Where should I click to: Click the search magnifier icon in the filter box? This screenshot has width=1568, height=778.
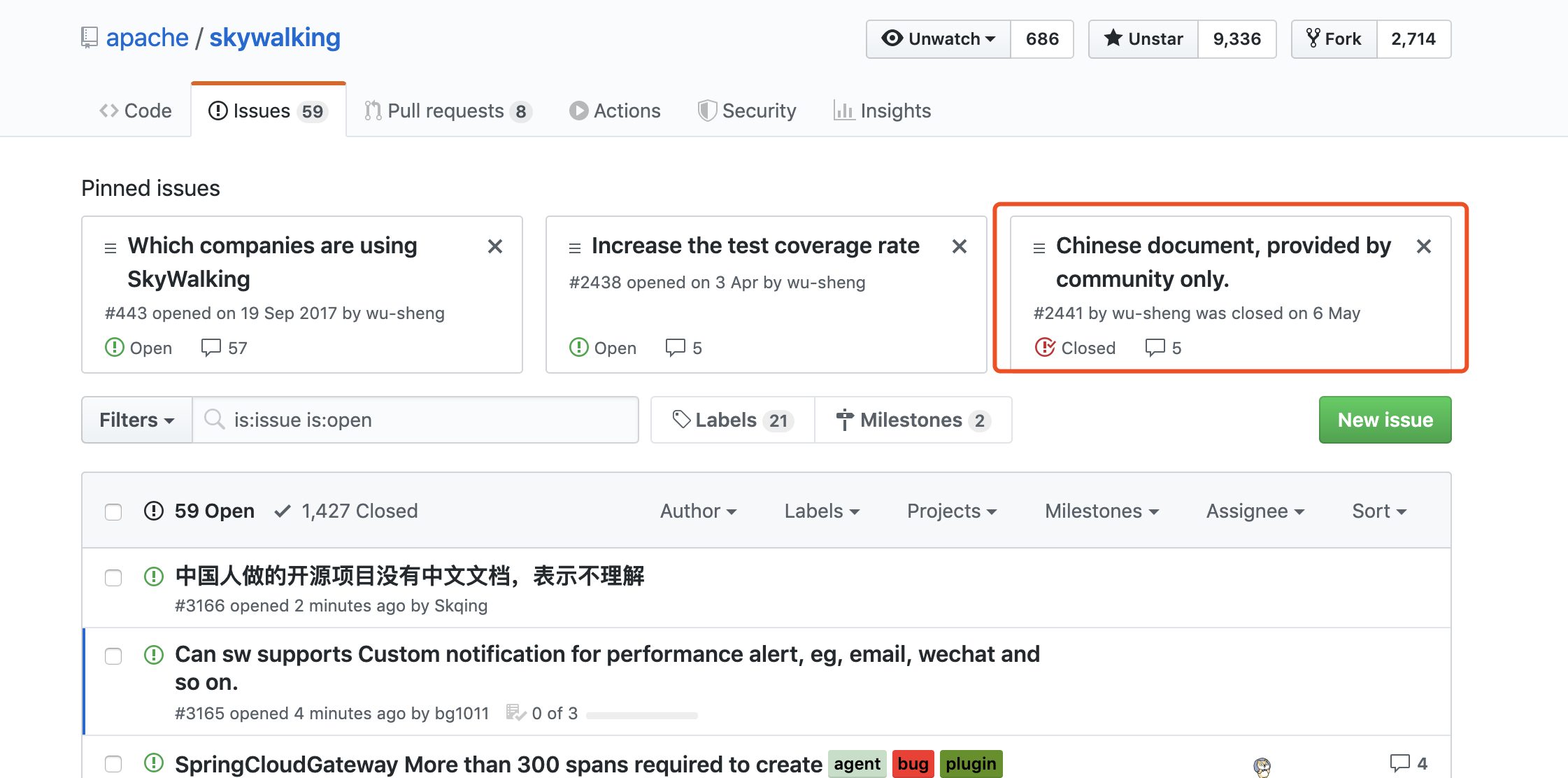(214, 420)
